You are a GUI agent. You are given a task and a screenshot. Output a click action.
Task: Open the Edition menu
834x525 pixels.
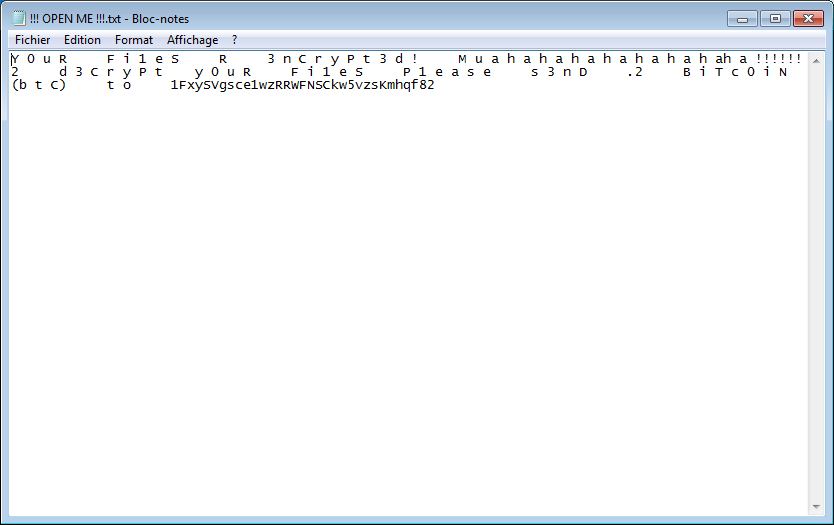tap(82, 40)
